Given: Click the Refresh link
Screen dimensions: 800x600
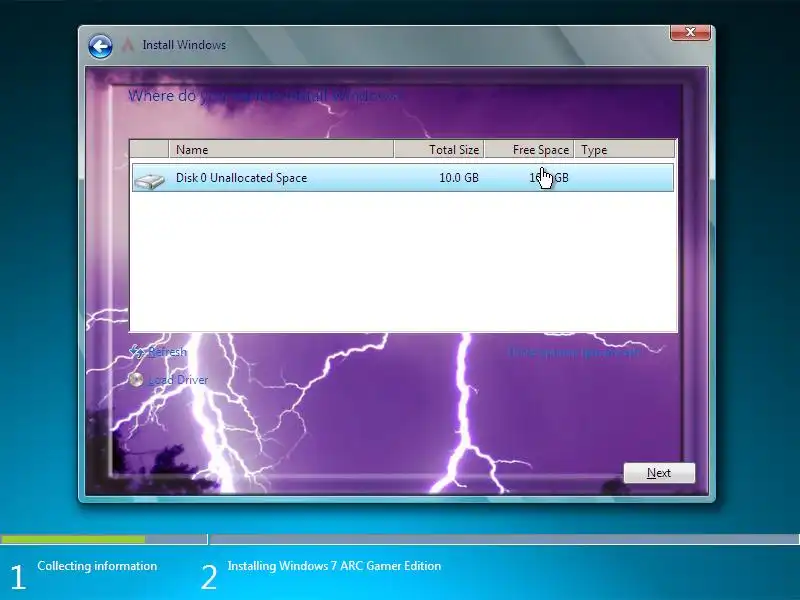Looking at the screenshot, I should (x=167, y=352).
